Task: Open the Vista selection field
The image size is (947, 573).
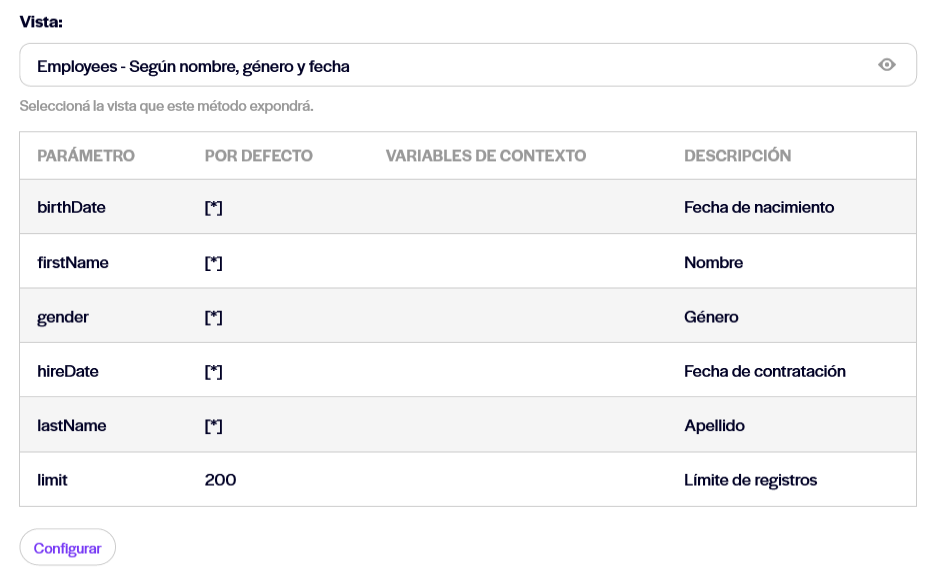Action: (467, 65)
